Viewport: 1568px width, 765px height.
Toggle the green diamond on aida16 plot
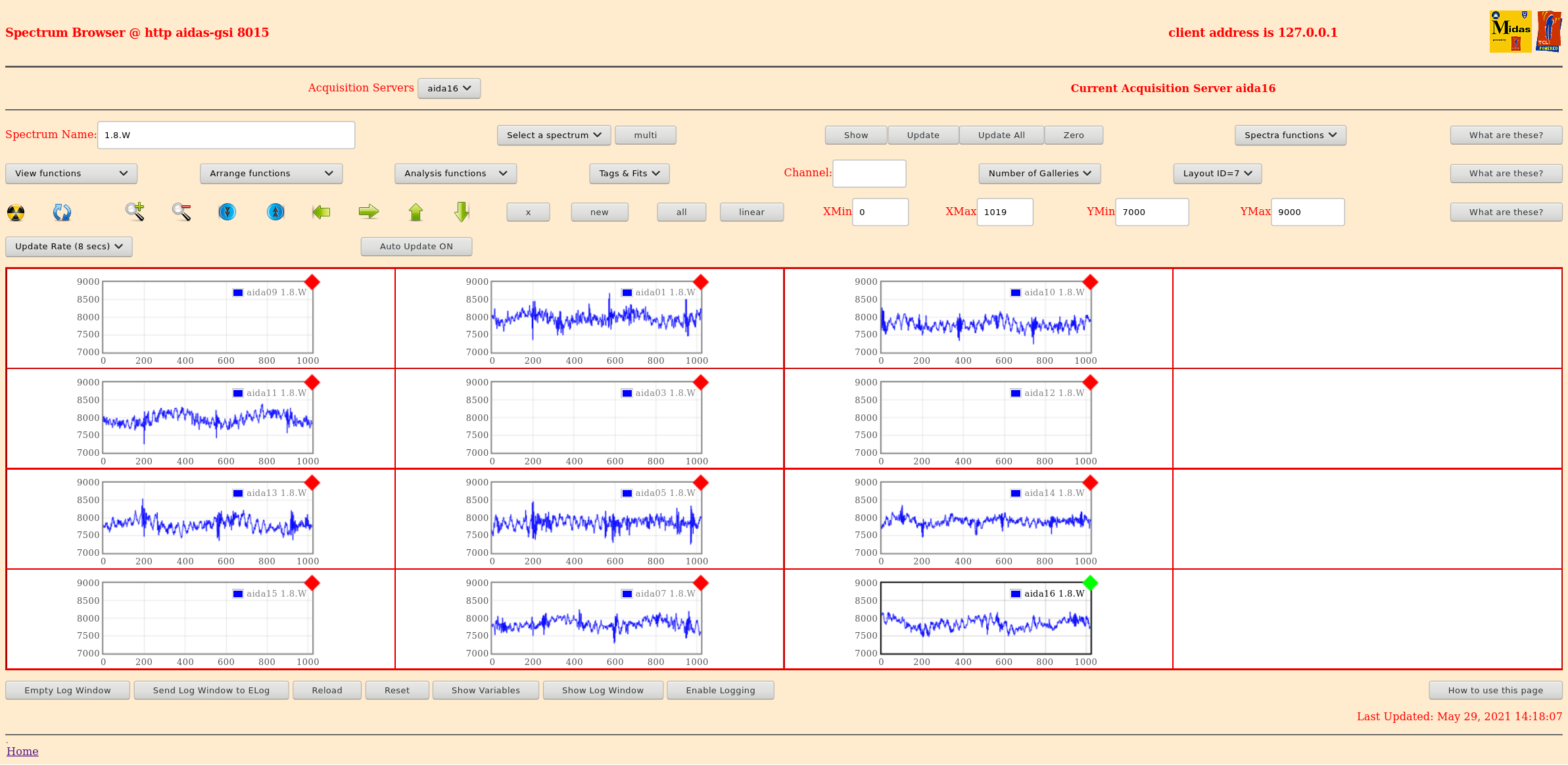pyautogui.click(x=1090, y=583)
